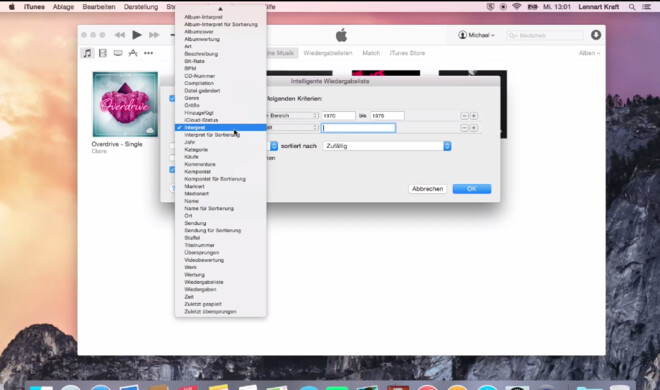
Task: Add a rule after the year range row
Action: (474, 116)
